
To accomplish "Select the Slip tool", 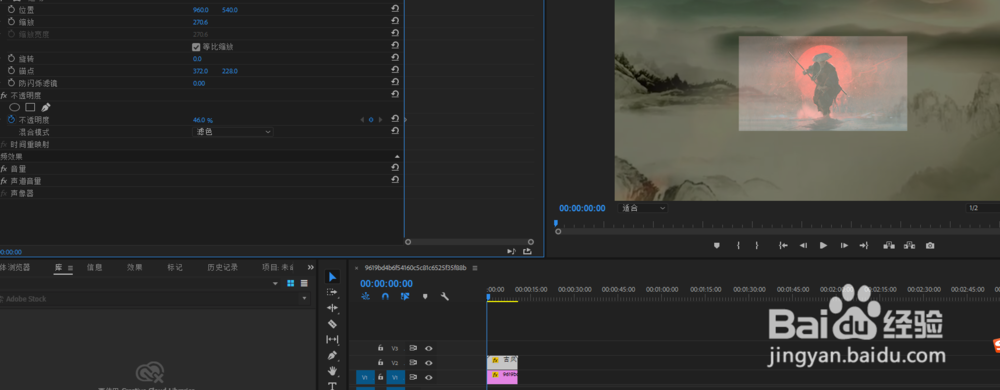I will tap(332, 340).
